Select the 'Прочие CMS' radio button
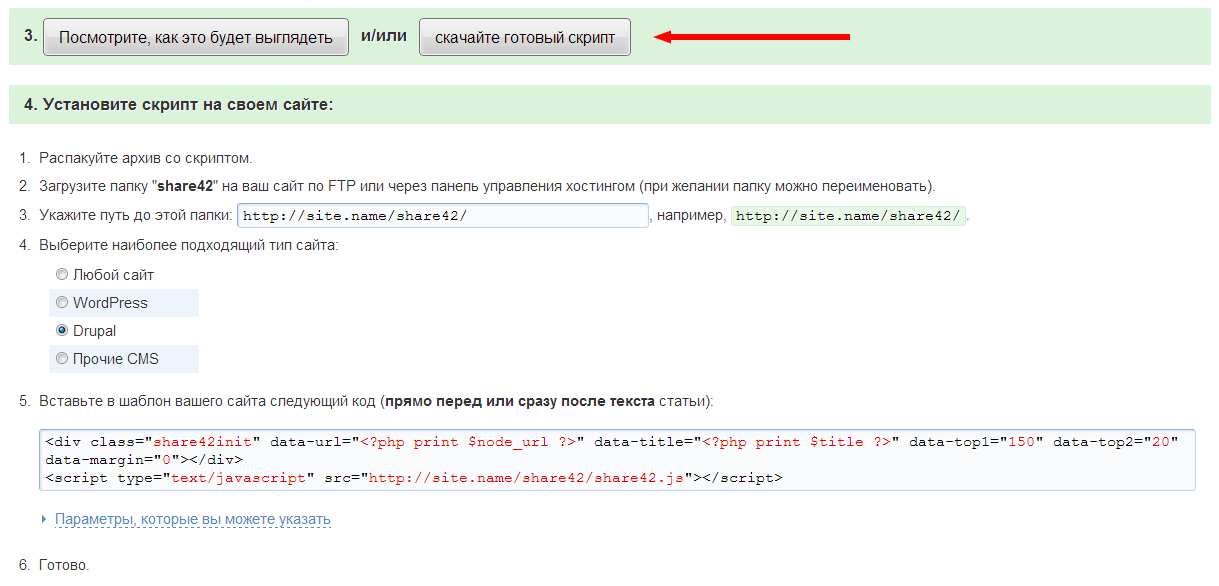1219x586 pixels. (62, 358)
